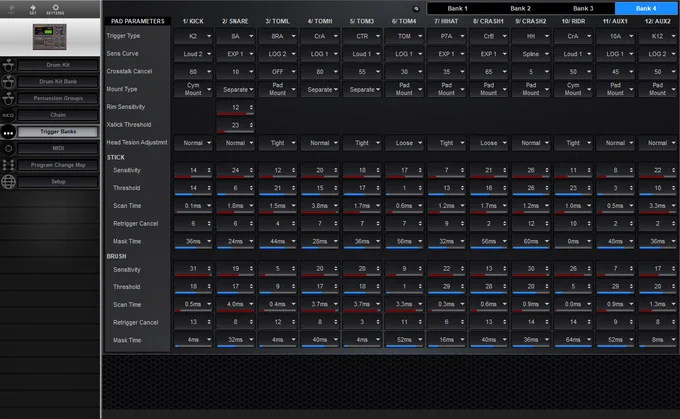Open the AUX2 Trigger Type dropdown
The height and width of the screenshot is (419, 680).
pyautogui.click(x=657, y=36)
